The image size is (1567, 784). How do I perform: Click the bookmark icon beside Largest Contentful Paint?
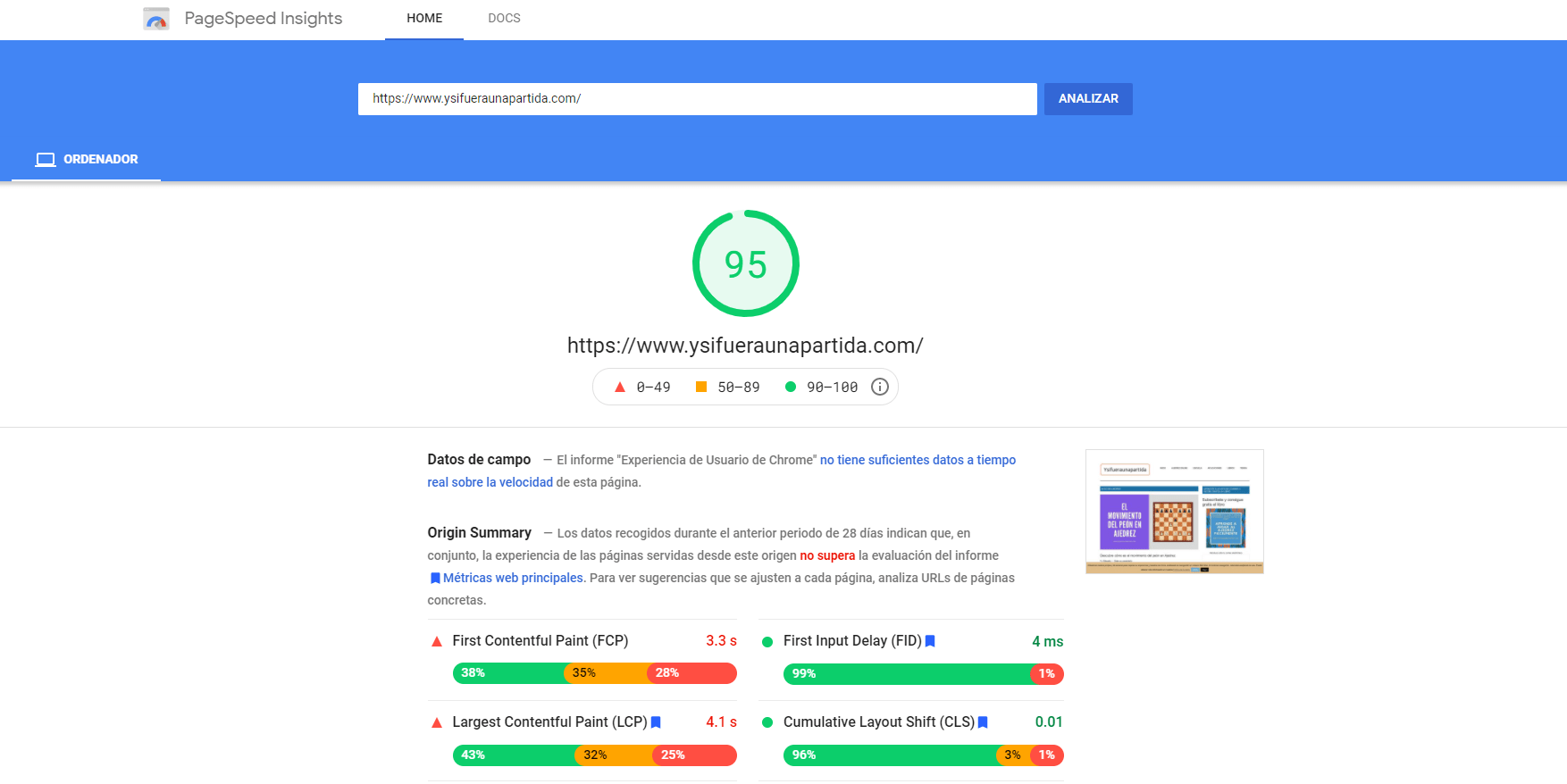point(656,722)
